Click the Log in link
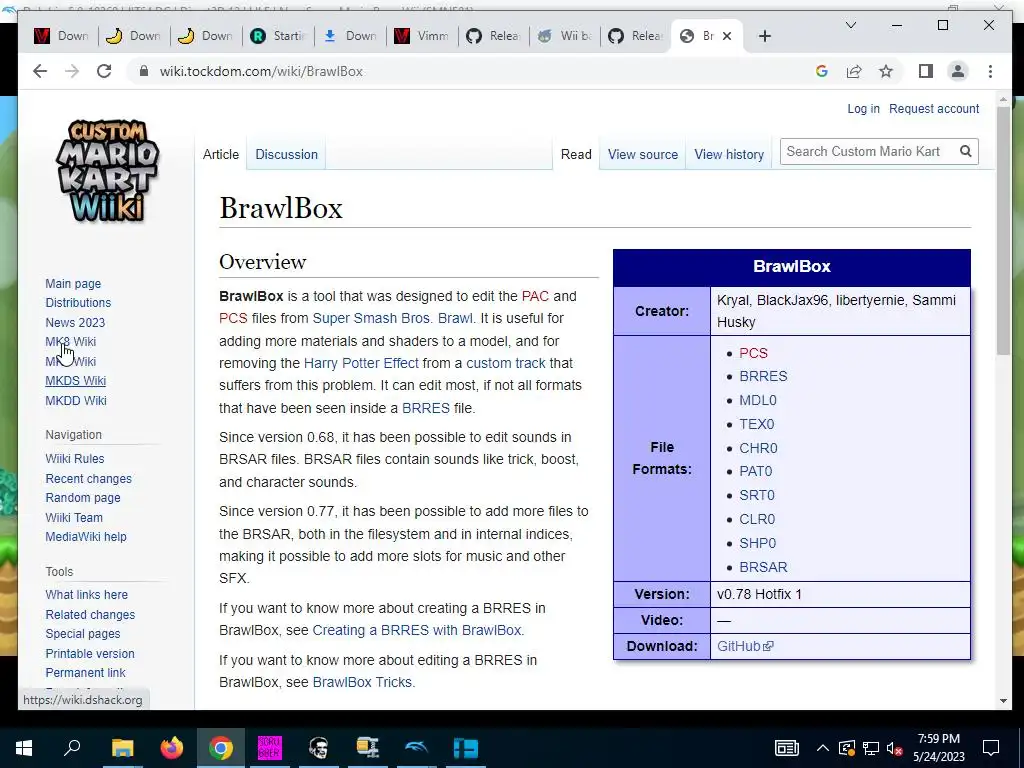 coord(863,109)
